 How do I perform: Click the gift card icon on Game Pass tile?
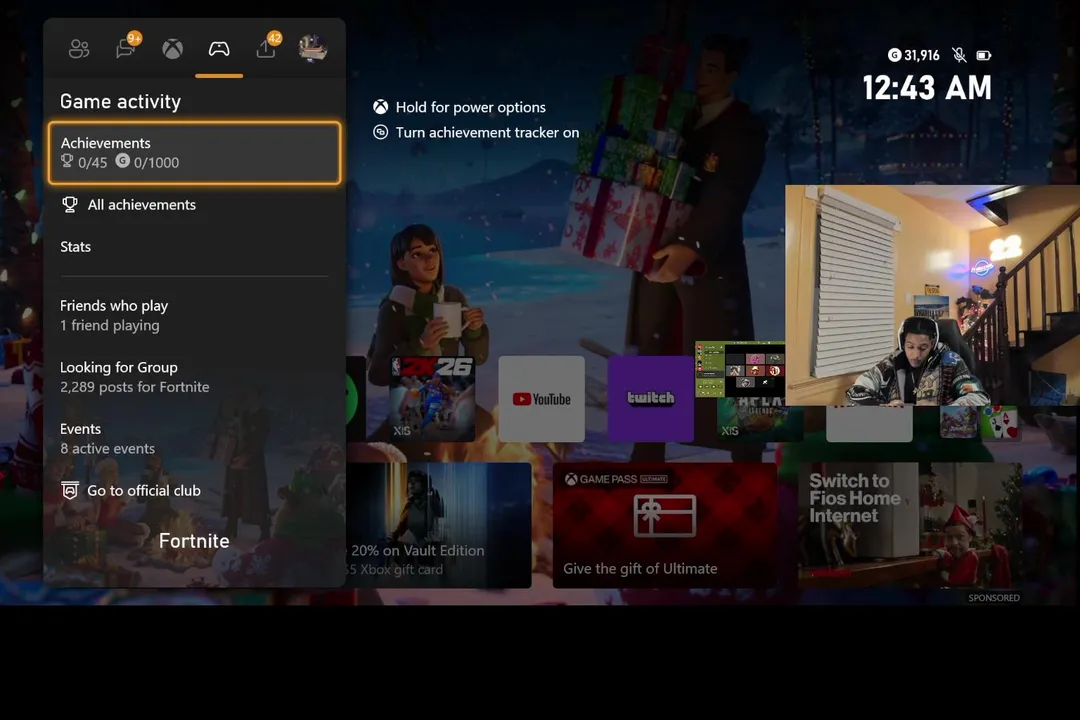[x=665, y=515]
